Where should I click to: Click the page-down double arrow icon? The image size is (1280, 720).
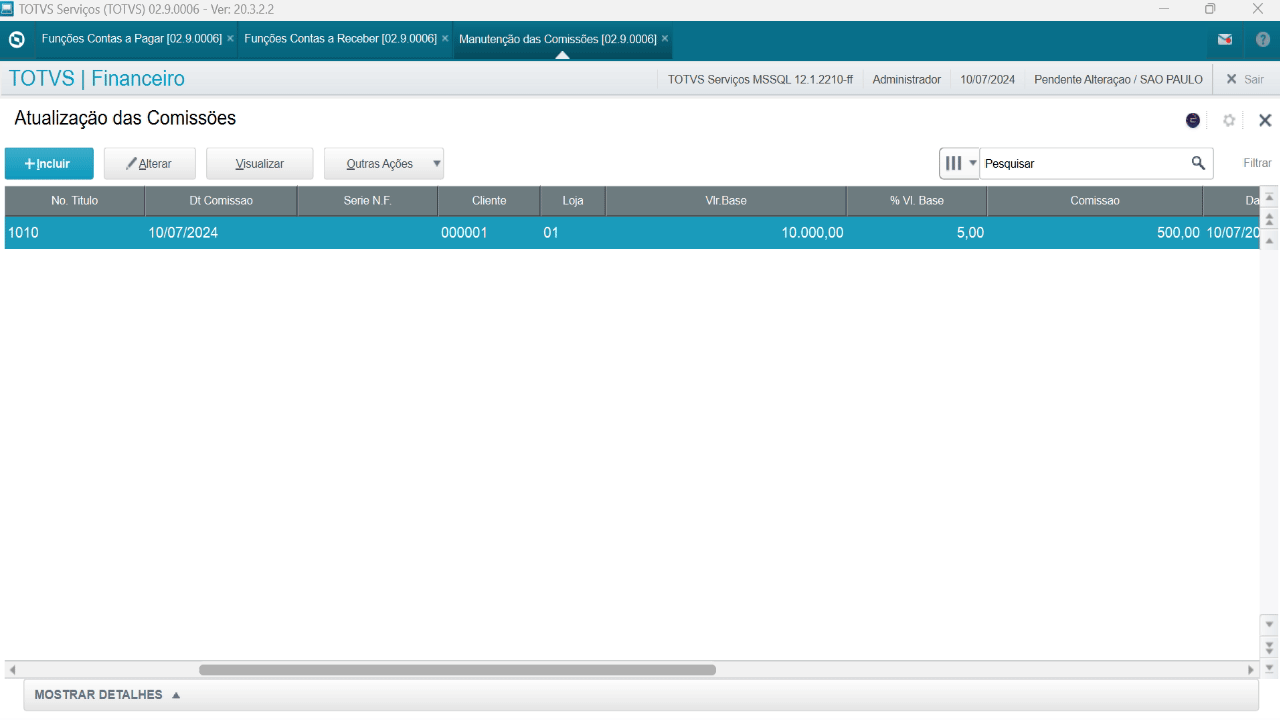click(1269, 646)
